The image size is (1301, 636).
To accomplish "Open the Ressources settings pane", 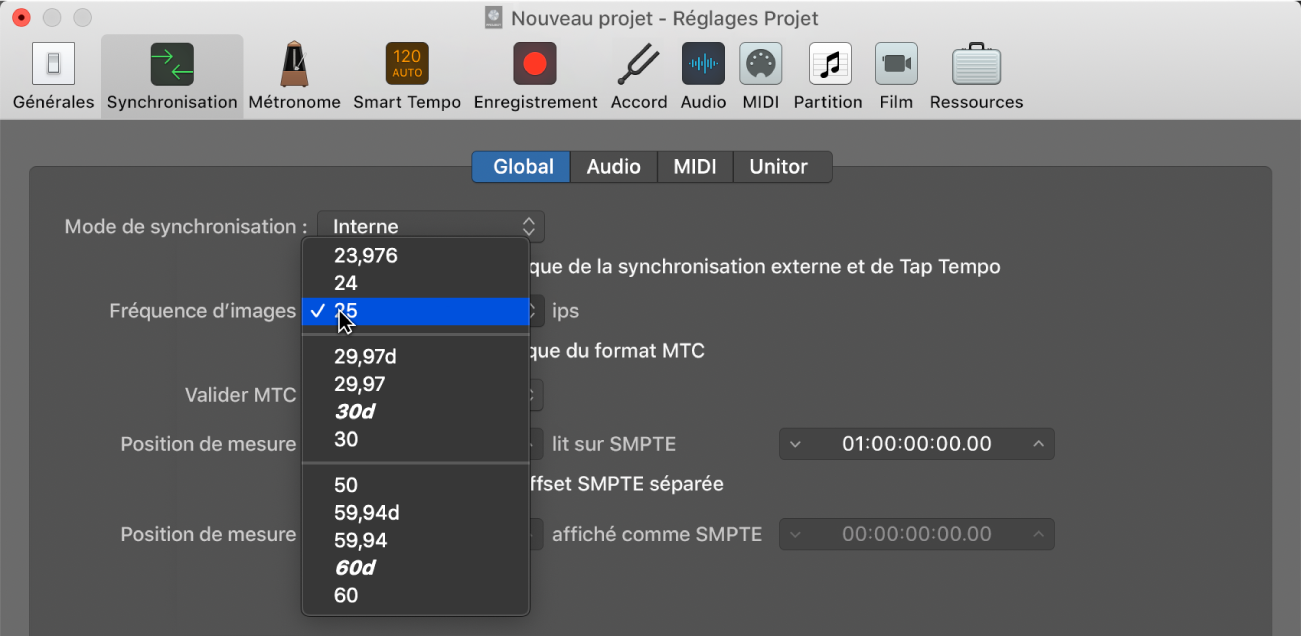I will [976, 77].
